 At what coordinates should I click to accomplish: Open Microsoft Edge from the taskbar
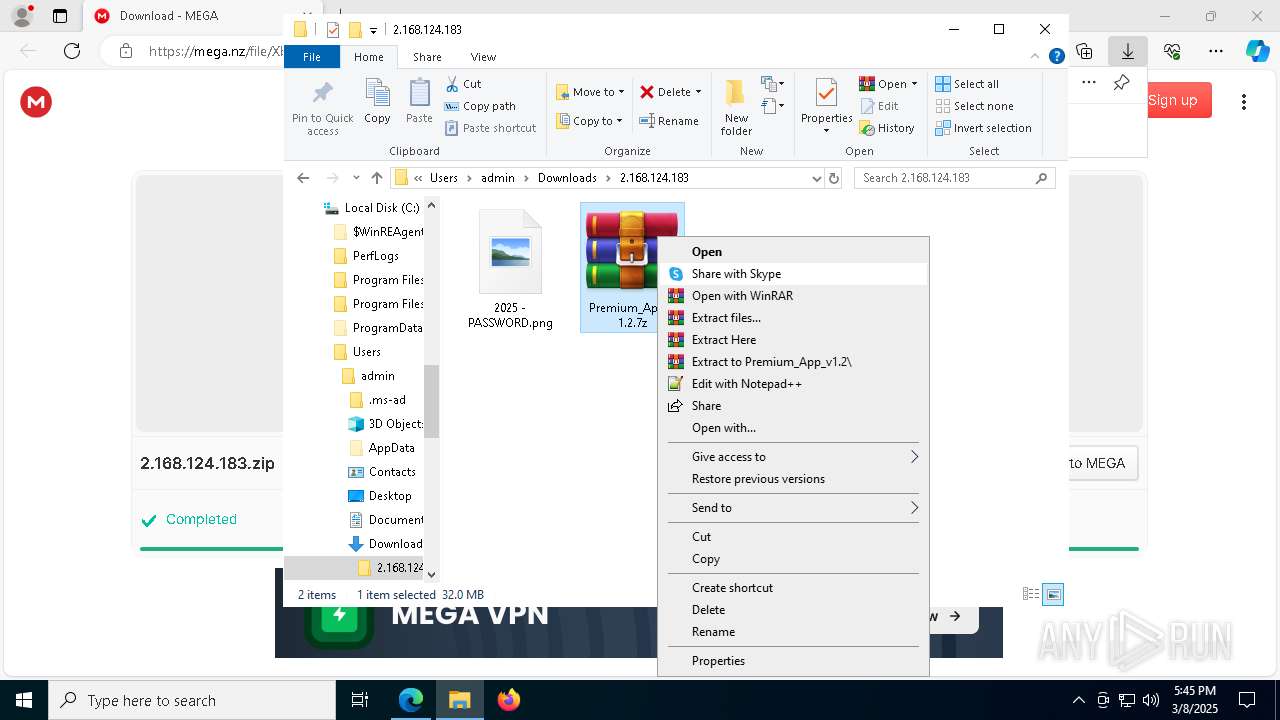click(x=411, y=700)
